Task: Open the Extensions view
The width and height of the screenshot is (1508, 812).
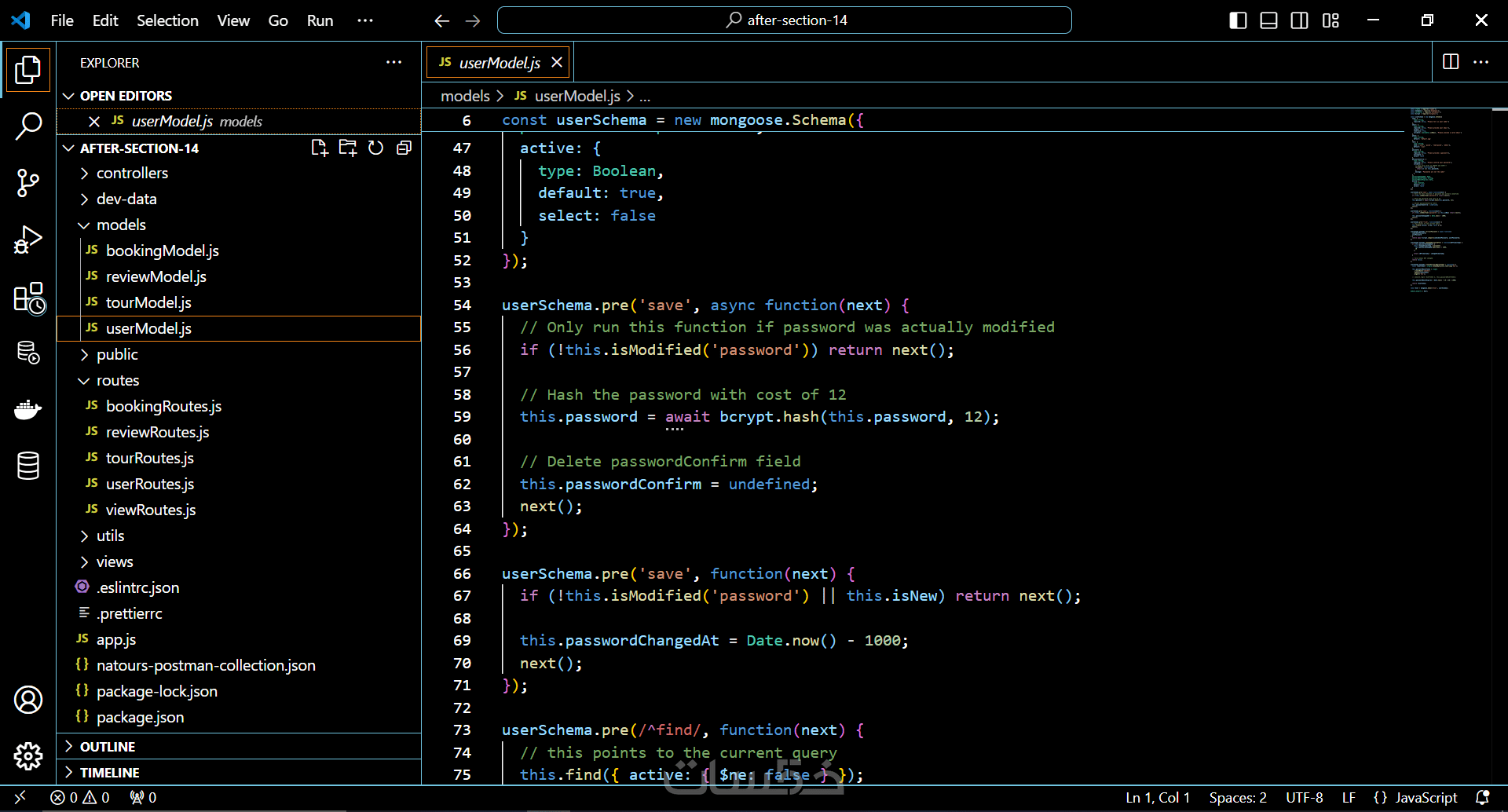Action: [28, 298]
